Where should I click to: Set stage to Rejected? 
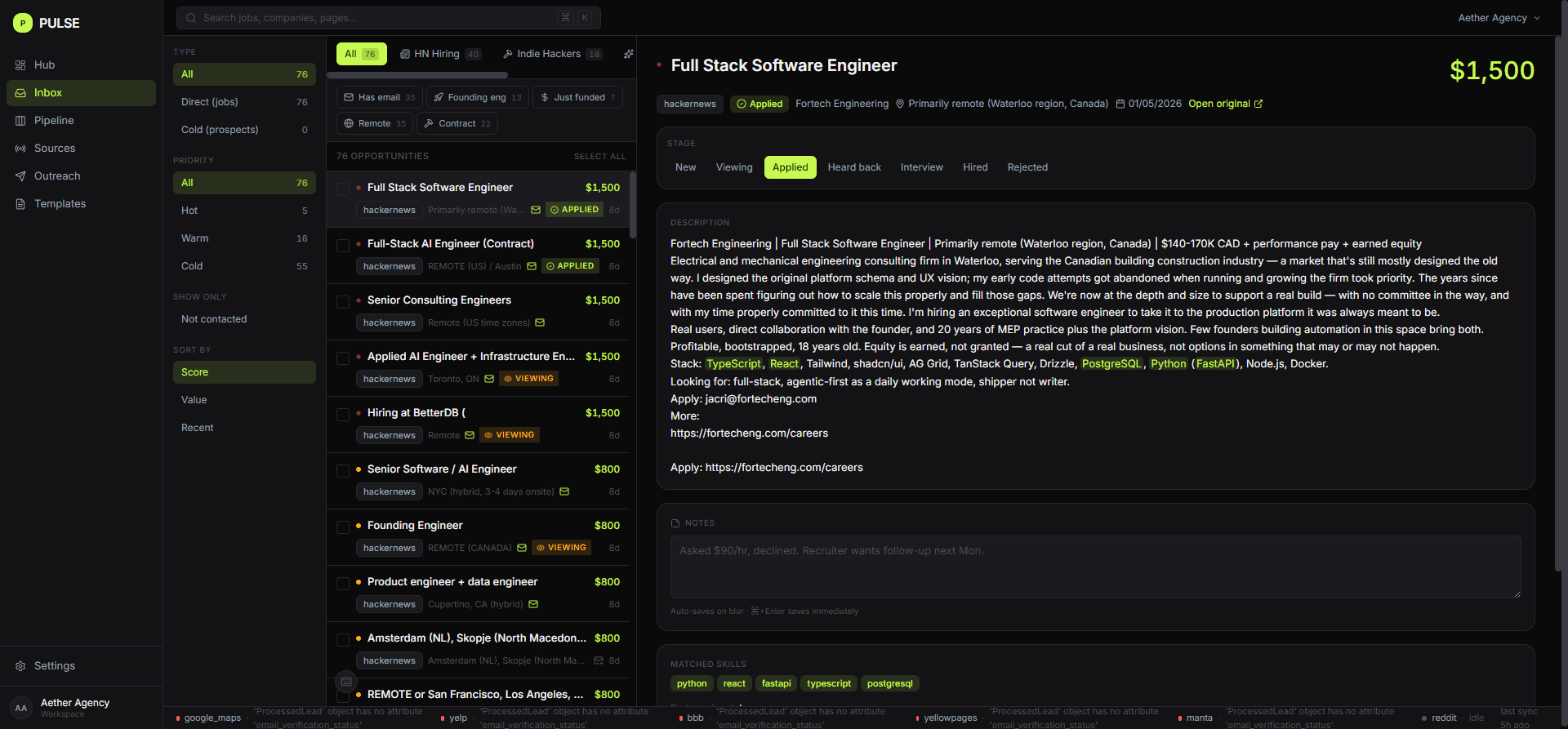pos(1027,167)
